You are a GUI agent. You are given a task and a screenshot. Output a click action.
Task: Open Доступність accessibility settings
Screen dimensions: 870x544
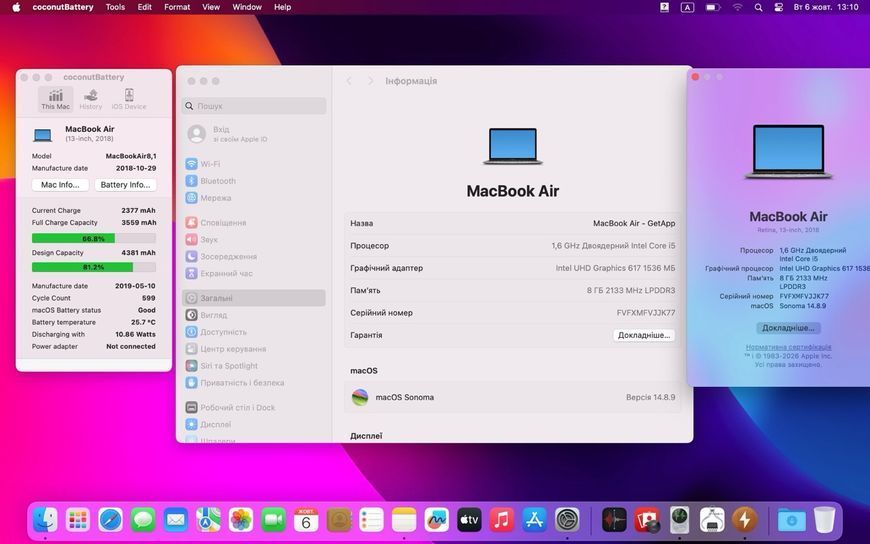coord(254,332)
